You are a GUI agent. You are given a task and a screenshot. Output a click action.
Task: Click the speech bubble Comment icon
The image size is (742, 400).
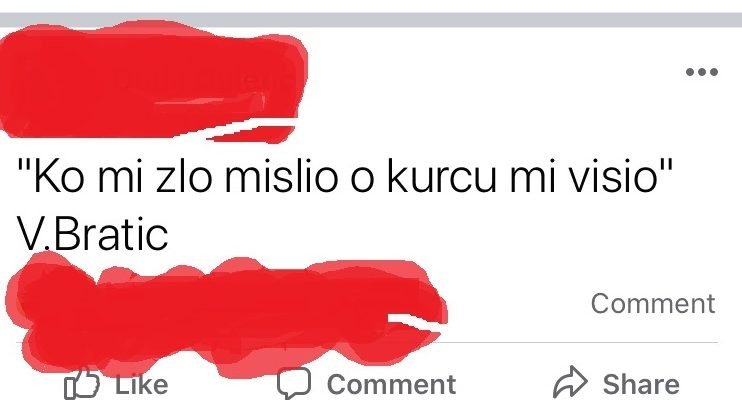pyautogui.click(x=294, y=383)
